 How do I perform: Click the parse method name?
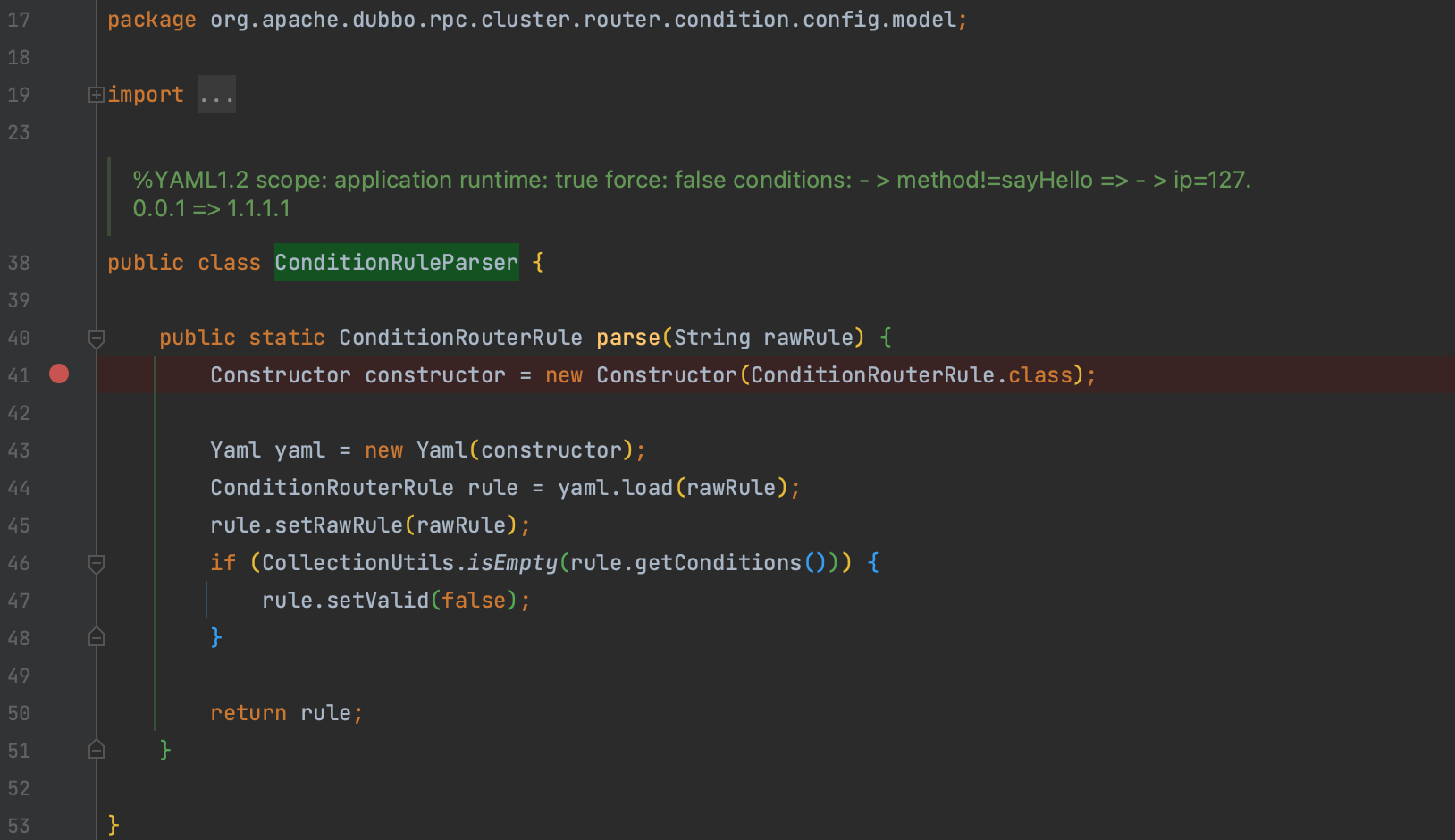(628, 338)
